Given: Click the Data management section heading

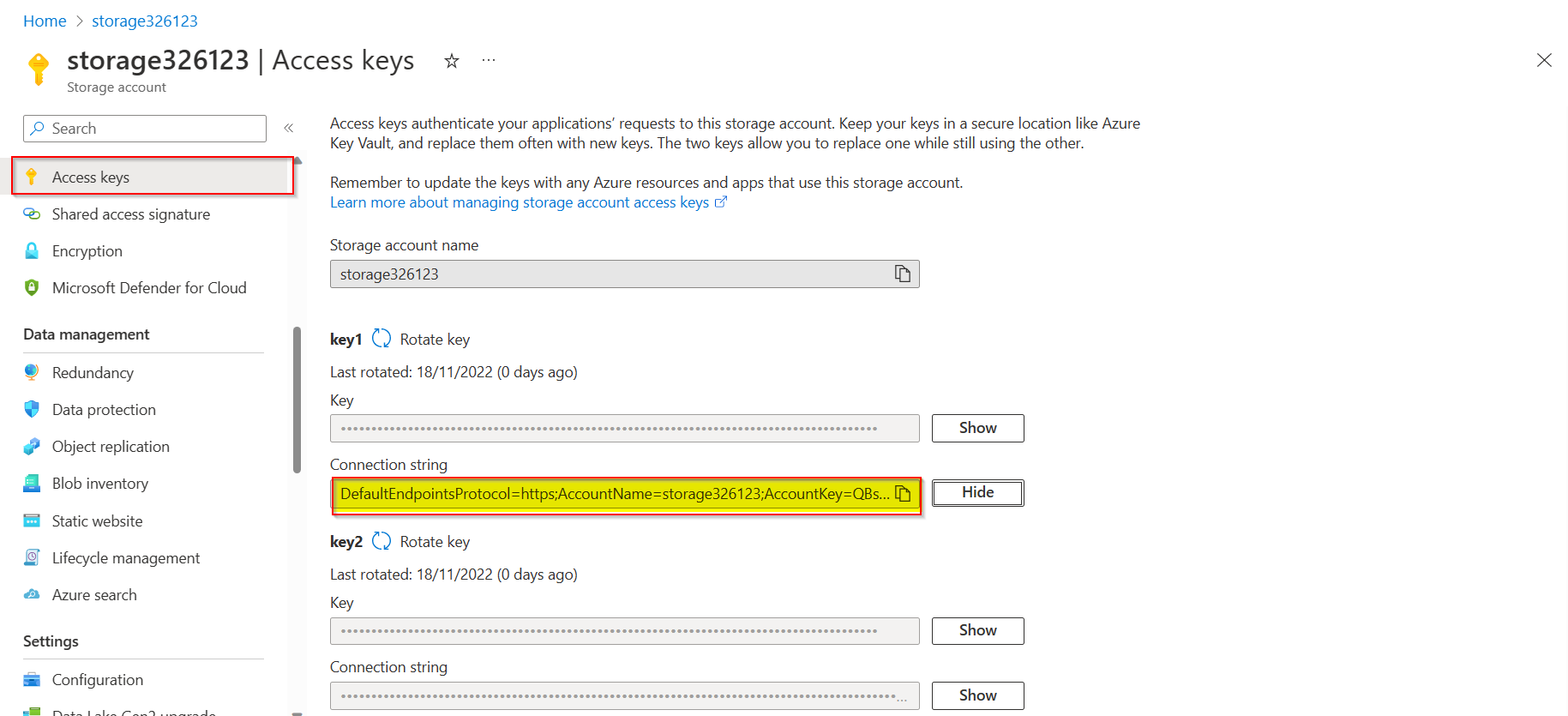Looking at the screenshot, I should [87, 334].
